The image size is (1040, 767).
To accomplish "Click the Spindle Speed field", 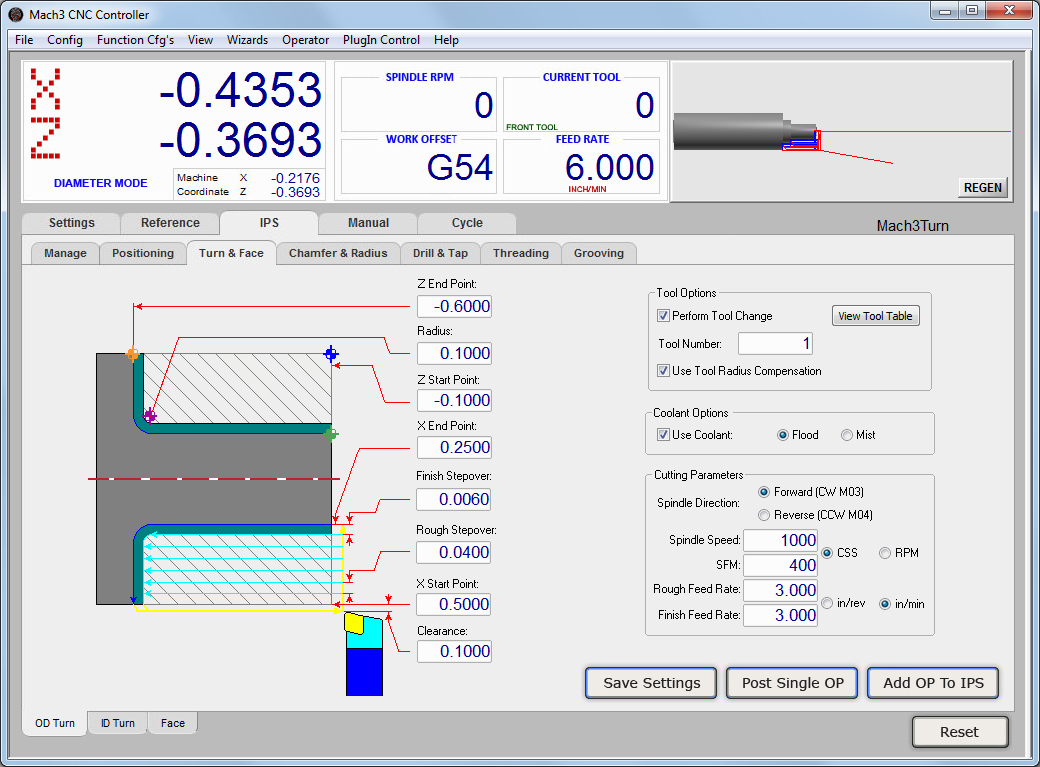I will pos(781,541).
